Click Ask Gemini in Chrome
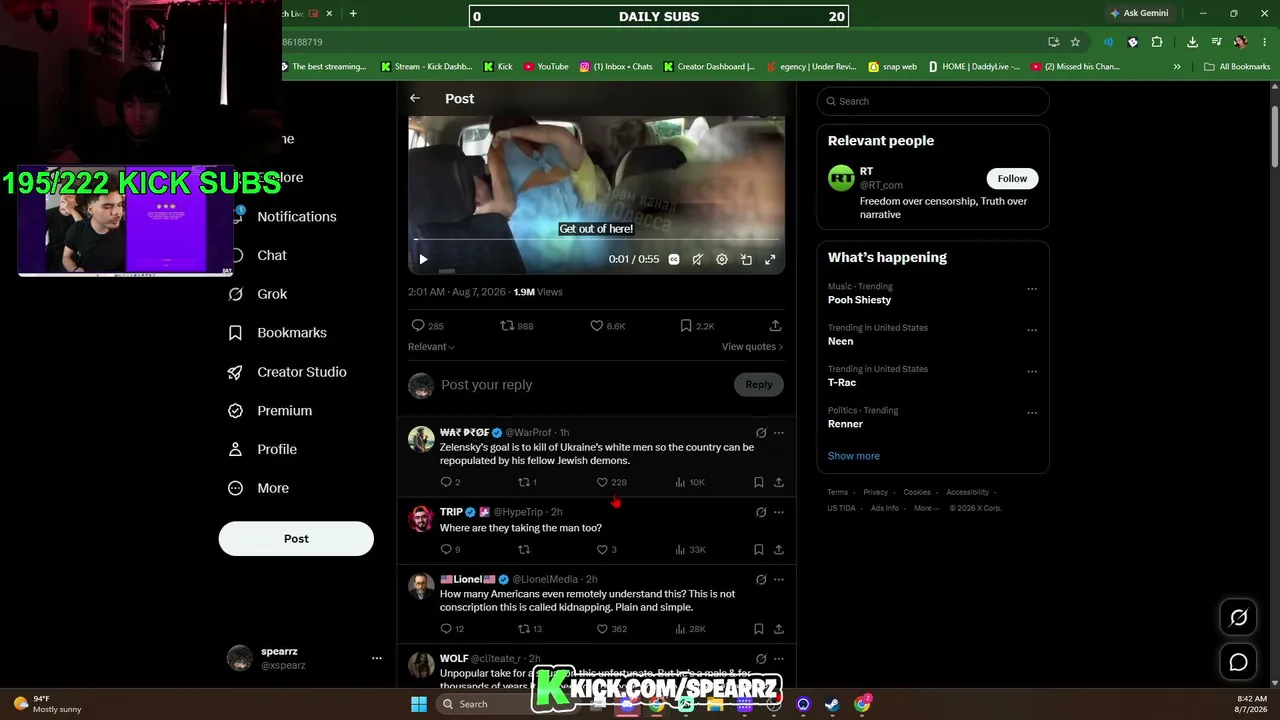Viewport: 1280px width, 720px height. pos(1139,13)
